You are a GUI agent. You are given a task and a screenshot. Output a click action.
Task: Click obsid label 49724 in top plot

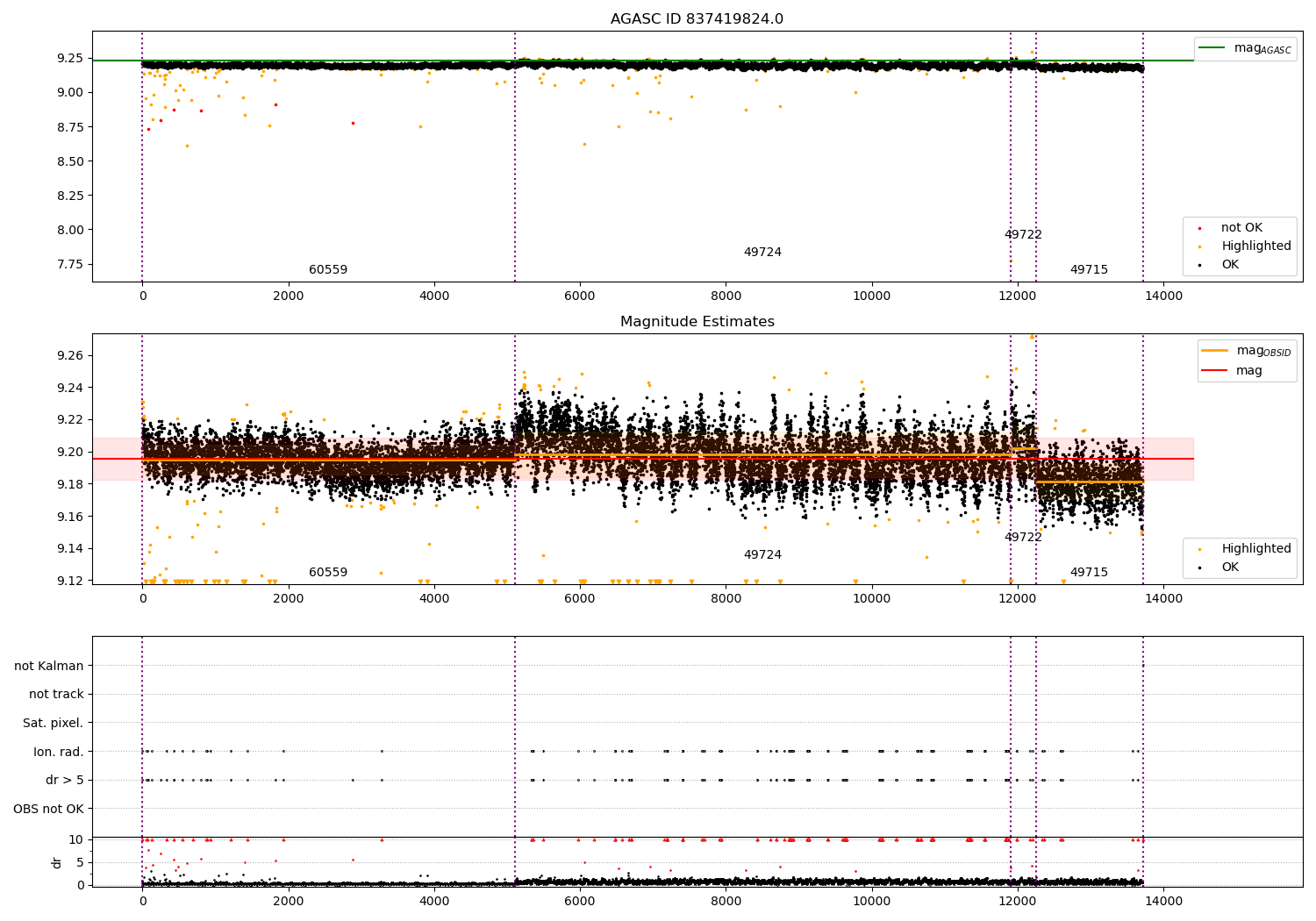point(762,253)
